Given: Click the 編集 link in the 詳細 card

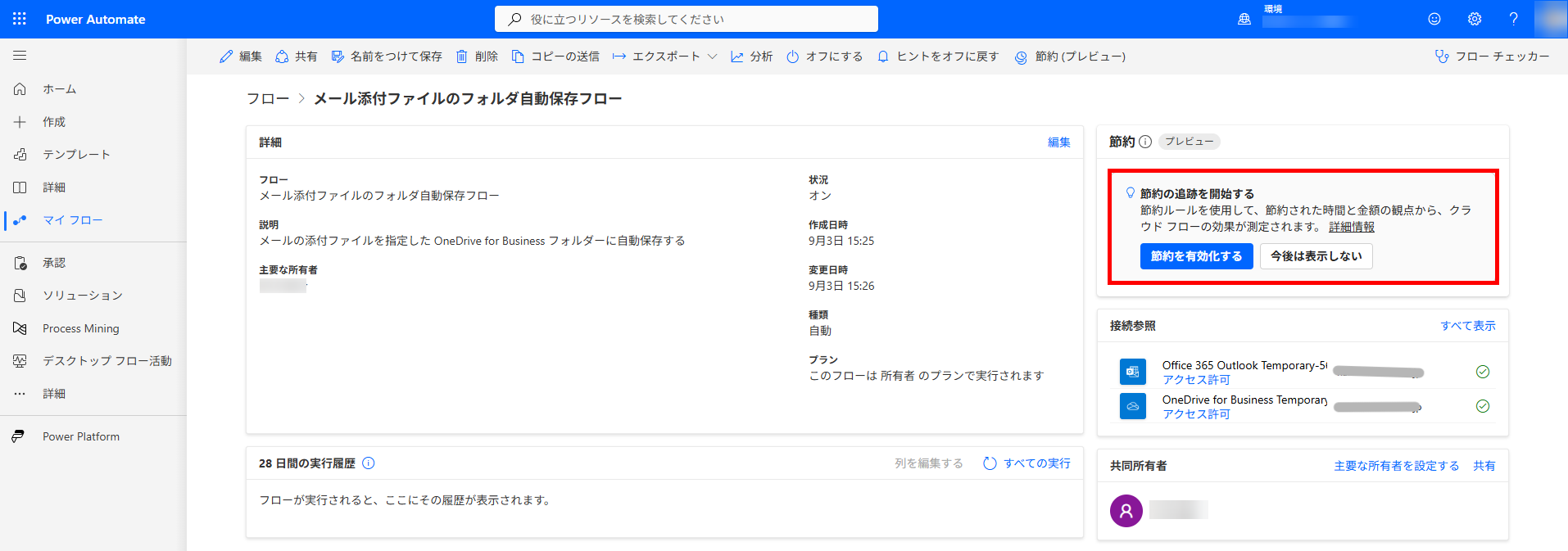Looking at the screenshot, I should coord(1058,142).
